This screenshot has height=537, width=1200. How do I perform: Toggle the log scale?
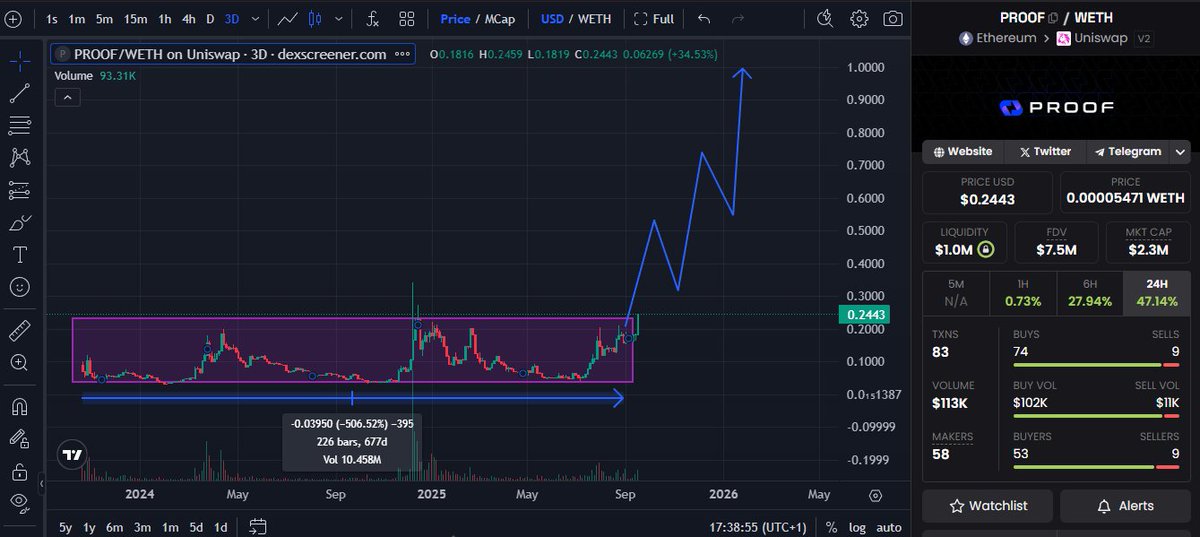coord(857,527)
